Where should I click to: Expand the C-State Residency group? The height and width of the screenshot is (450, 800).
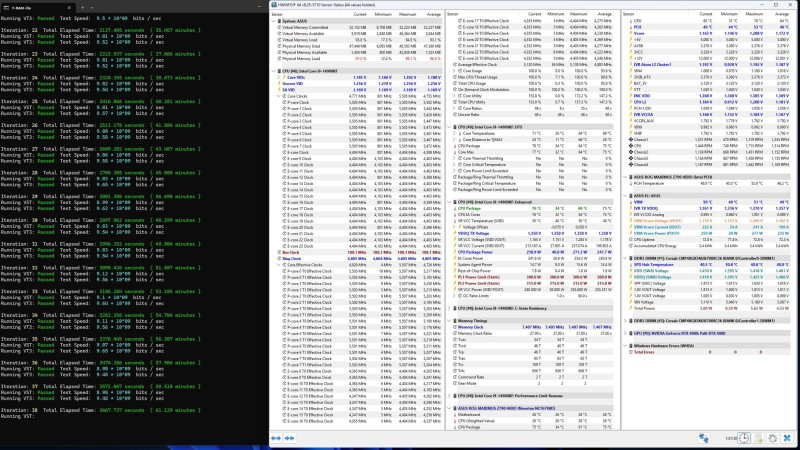tap(449, 308)
